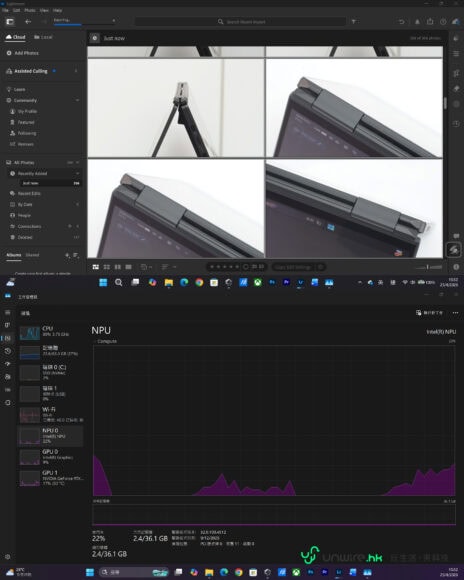Screen dimensions: 464x580
Task: Expand the Connections section chevron
Action: 77,226
